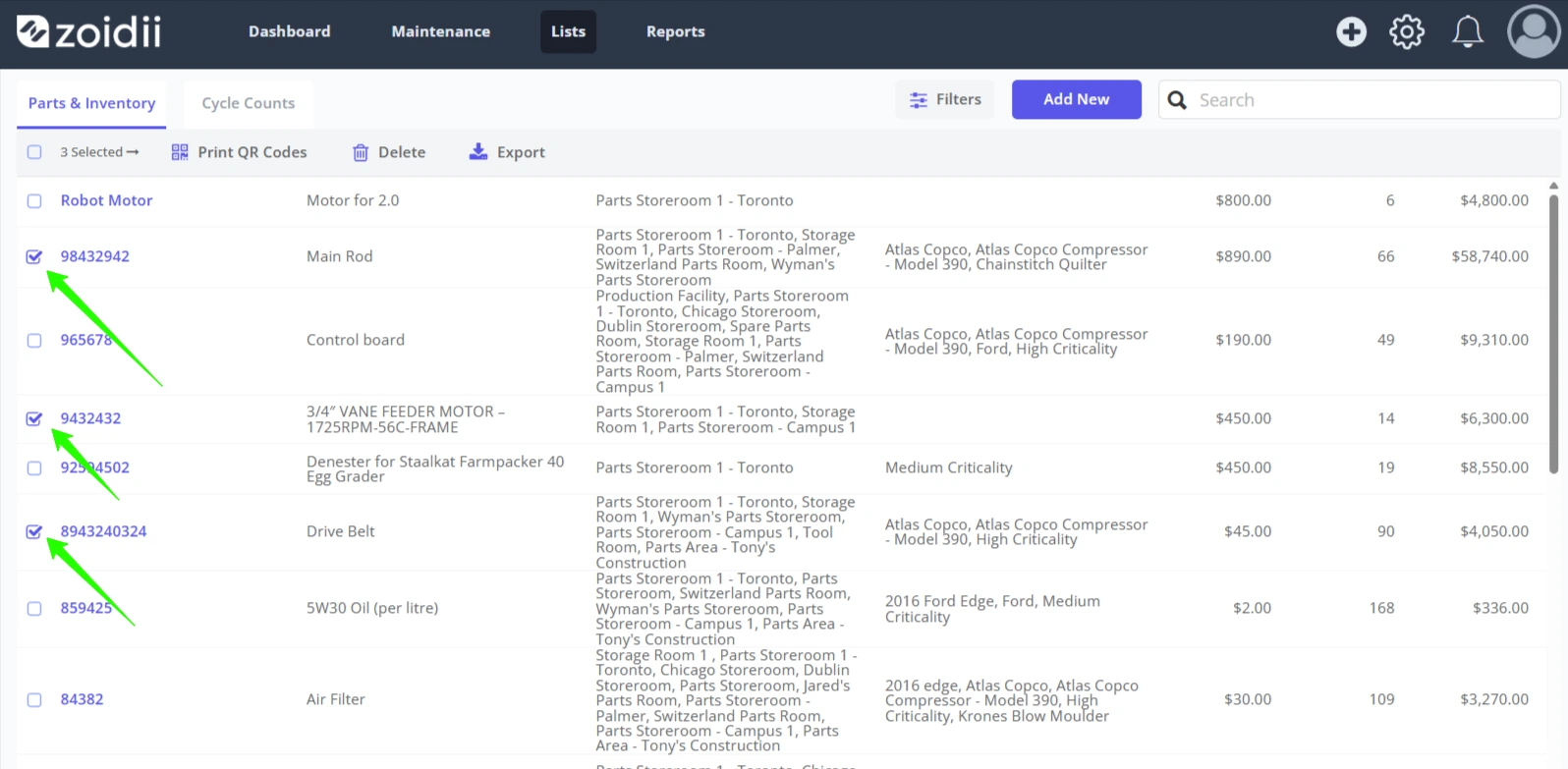Click the search magnifier icon
This screenshot has width=1568, height=769.
(x=1177, y=100)
